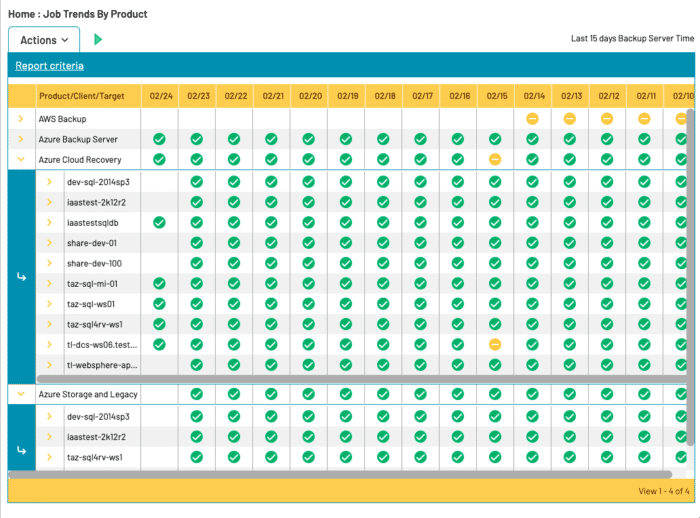Click the 02/24 column header

click(x=161, y=96)
